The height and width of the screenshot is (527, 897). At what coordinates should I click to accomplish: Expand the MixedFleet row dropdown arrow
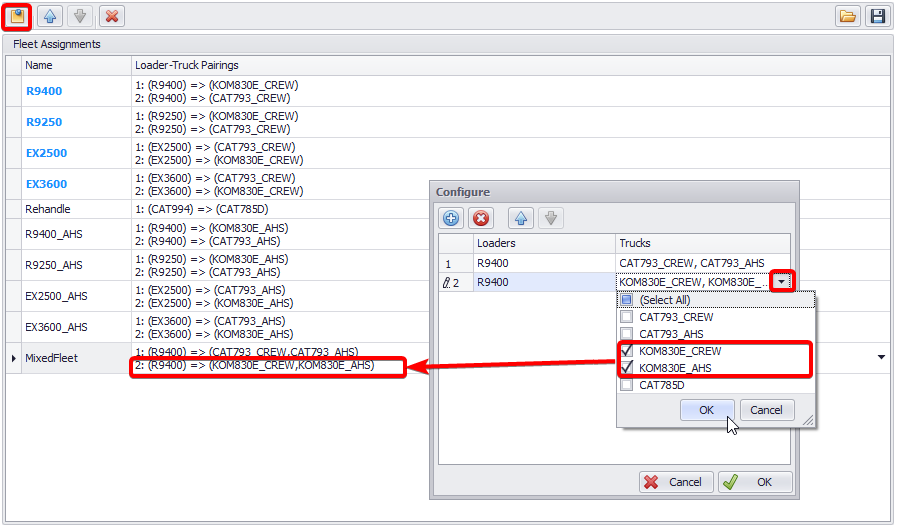(x=881, y=357)
